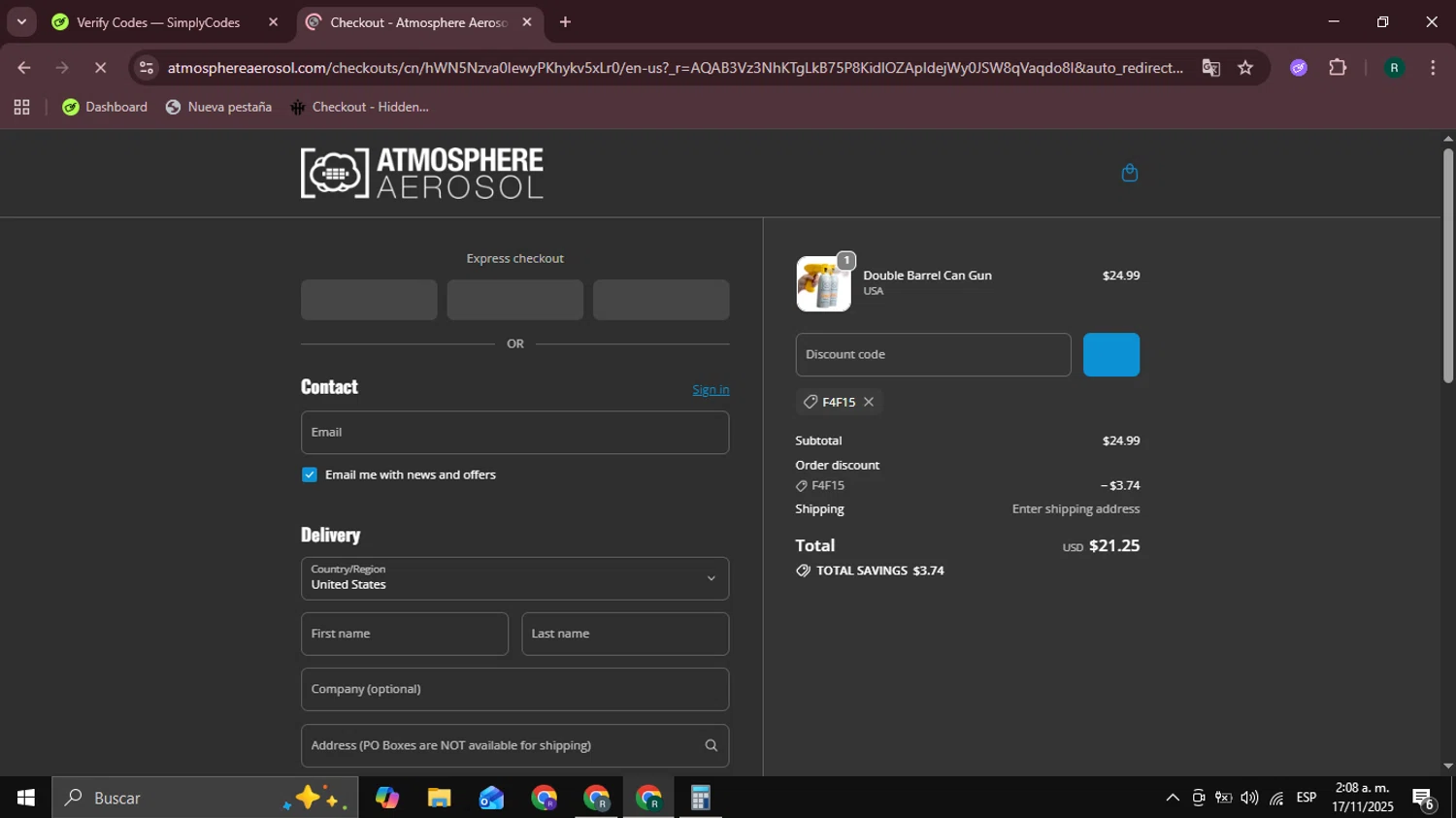This screenshot has height=818, width=1456.
Task: Show hidden system tray icons
Action: pyautogui.click(x=1173, y=798)
